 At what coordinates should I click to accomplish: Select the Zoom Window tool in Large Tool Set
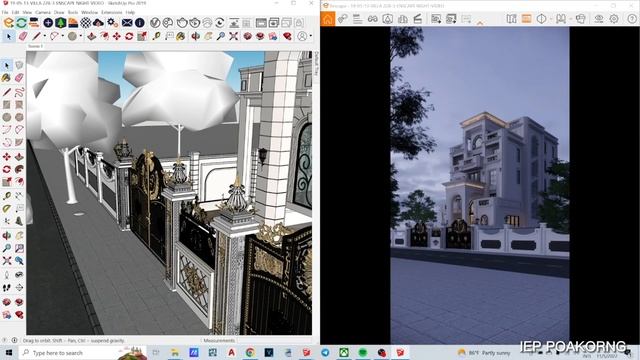pos(19,248)
